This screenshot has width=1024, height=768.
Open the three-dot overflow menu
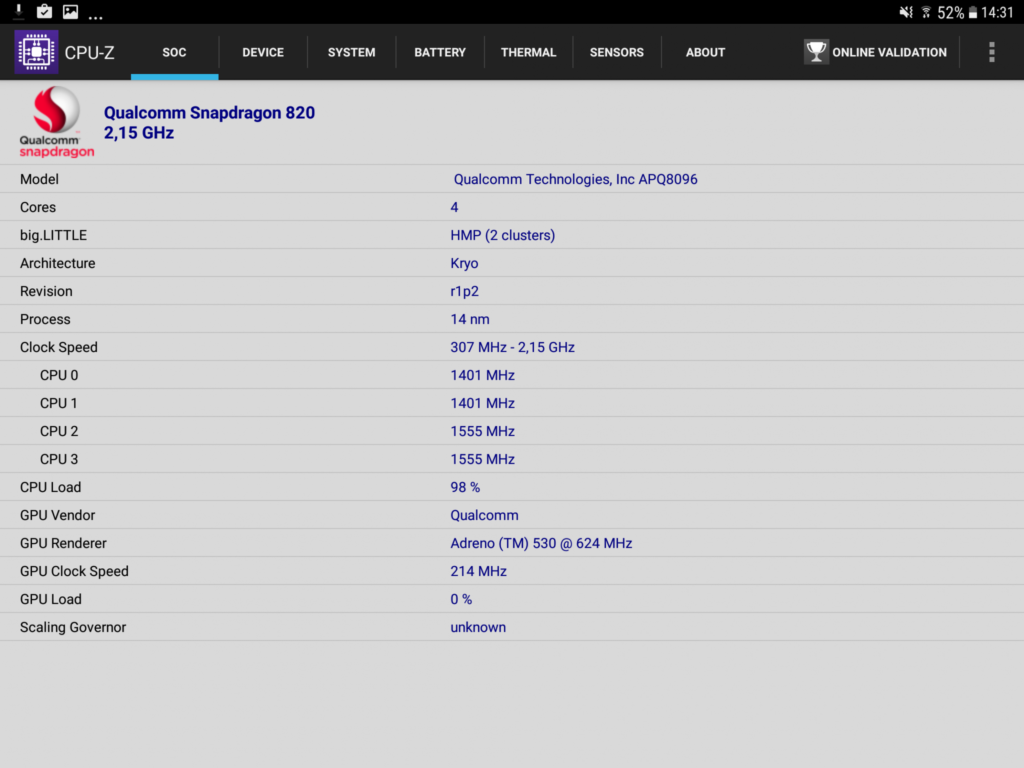pos(991,52)
